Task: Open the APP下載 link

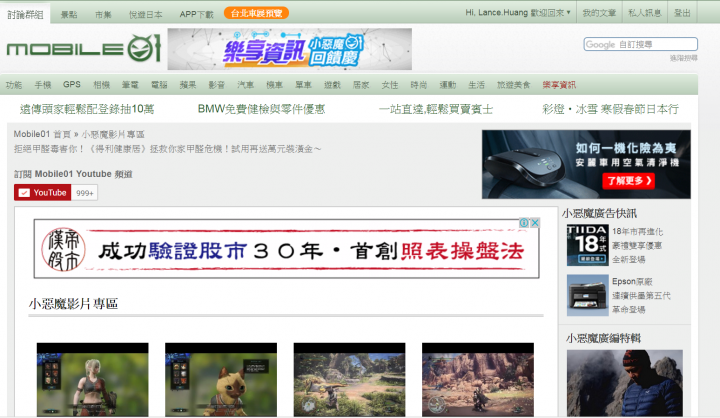Action: 197,14
